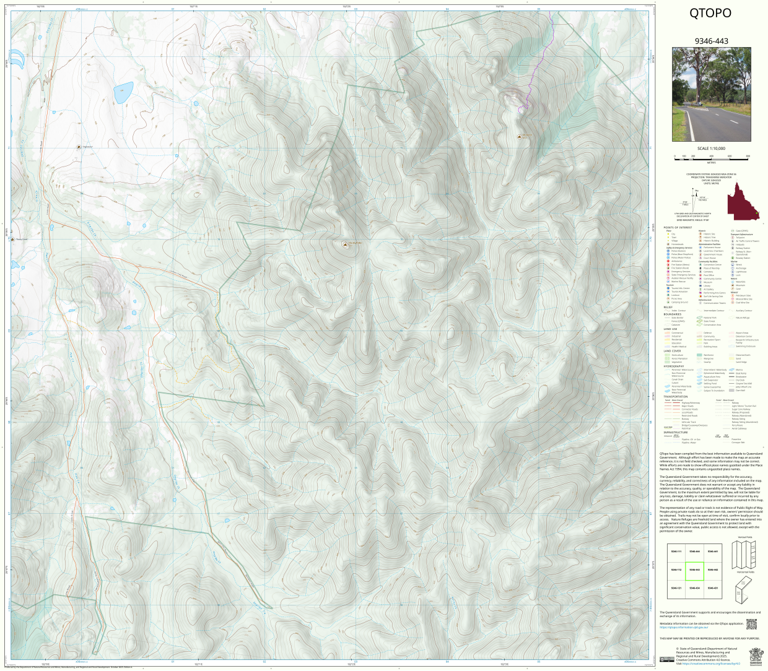Open the roadside tree photo thumbnail
768x671 pixels.
pos(711,95)
